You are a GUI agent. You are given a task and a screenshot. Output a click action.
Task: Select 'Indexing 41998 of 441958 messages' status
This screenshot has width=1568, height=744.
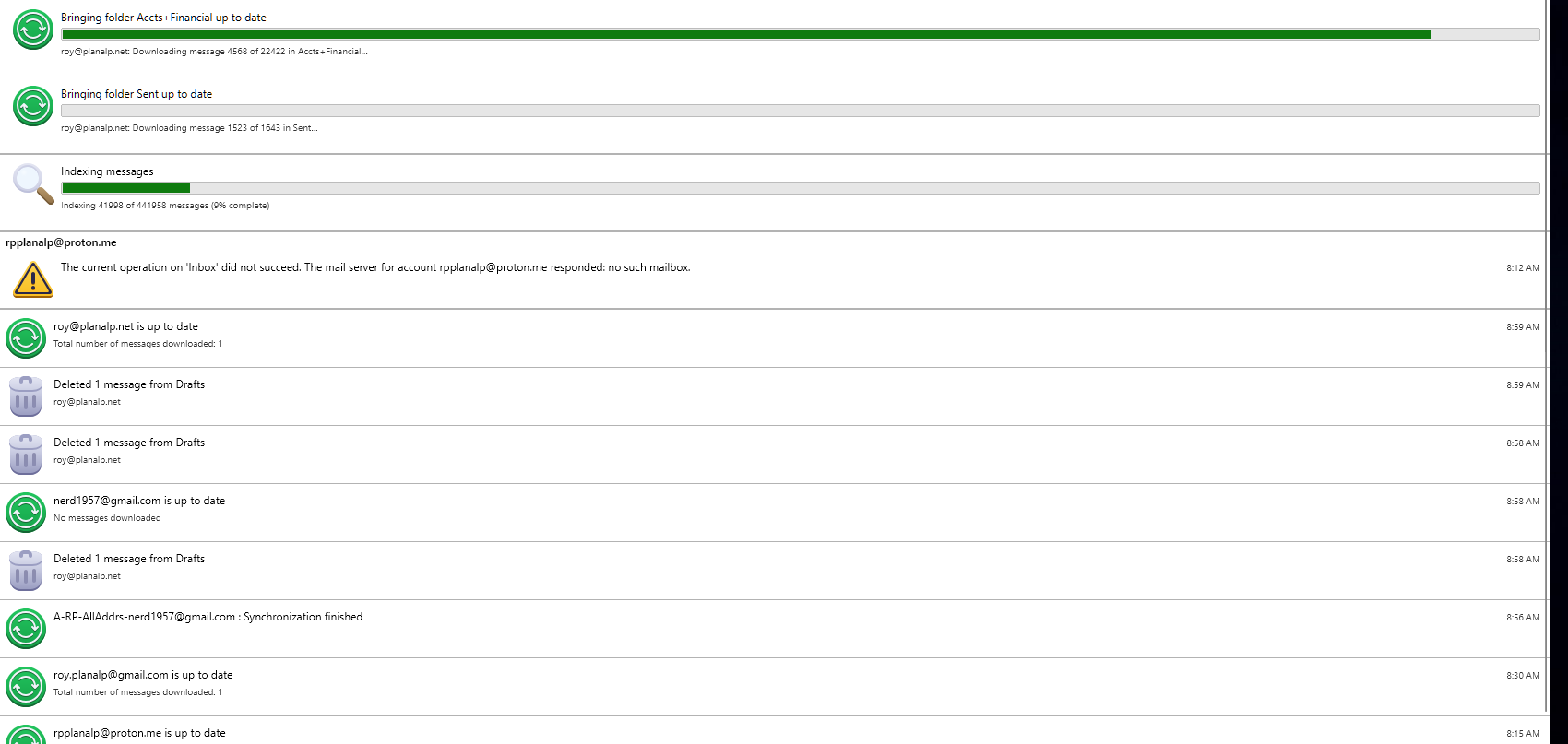[x=165, y=206]
